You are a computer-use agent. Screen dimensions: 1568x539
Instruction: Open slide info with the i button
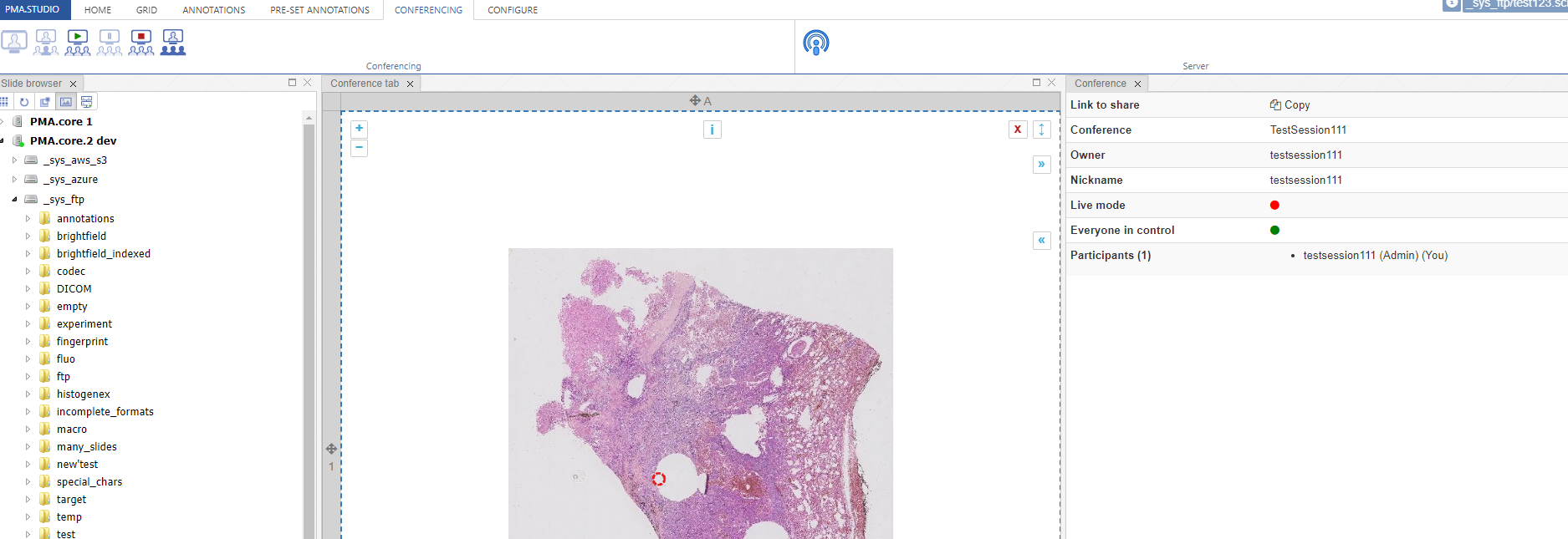point(712,130)
